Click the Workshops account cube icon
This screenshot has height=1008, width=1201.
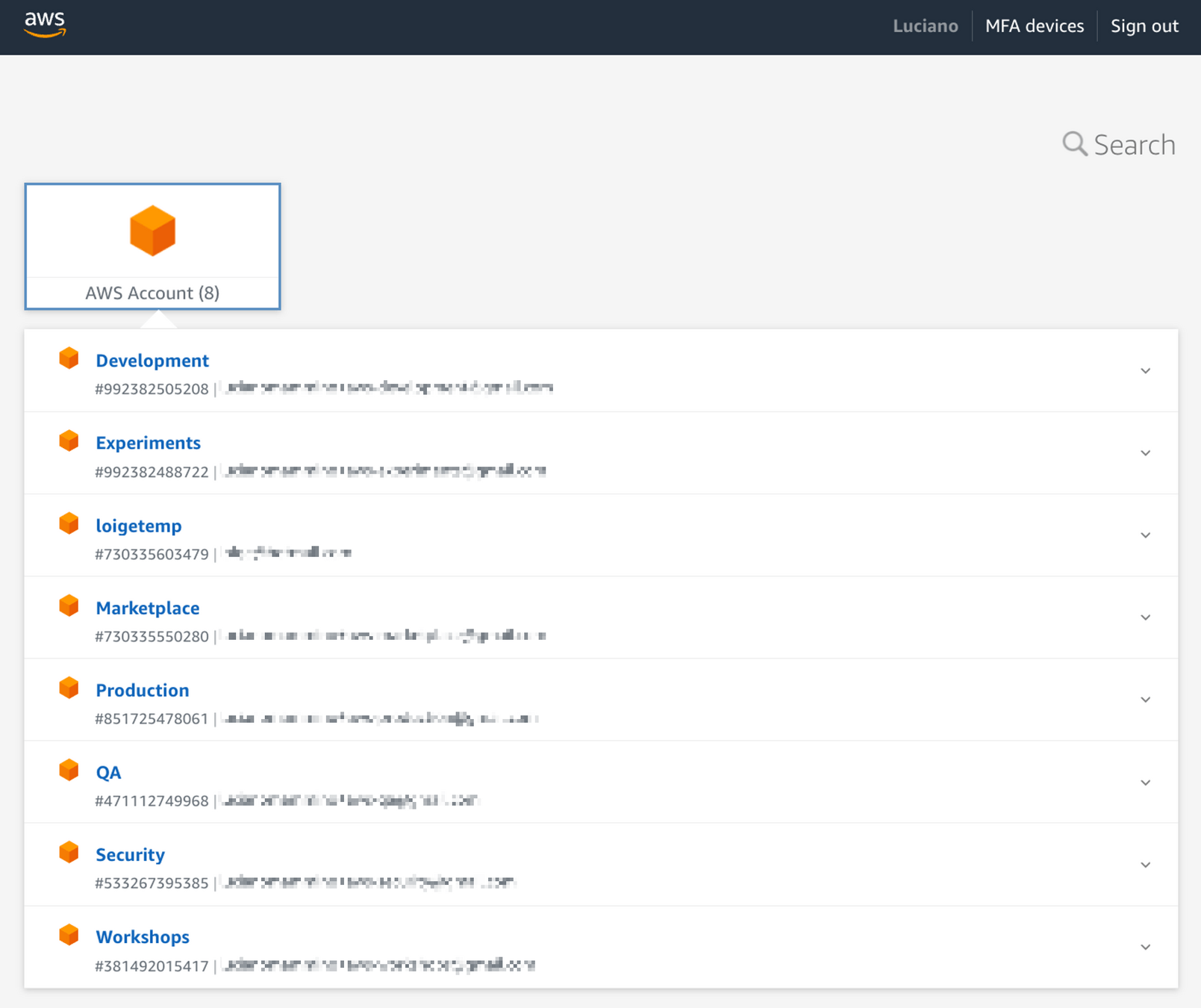pos(69,935)
